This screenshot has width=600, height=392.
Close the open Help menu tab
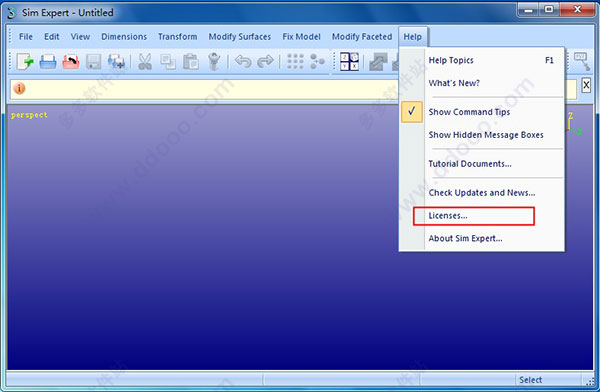(x=412, y=37)
